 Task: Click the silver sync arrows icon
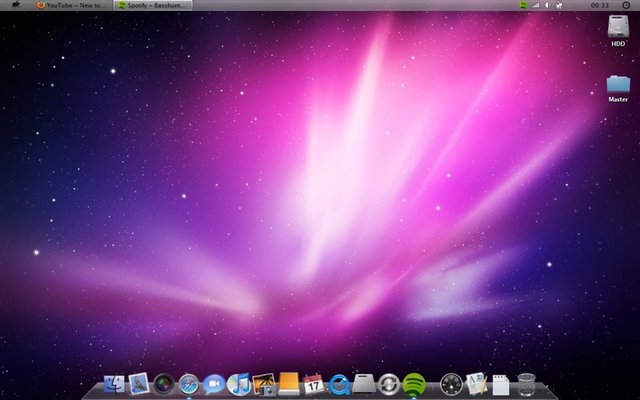pyautogui.click(x=389, y=384)
